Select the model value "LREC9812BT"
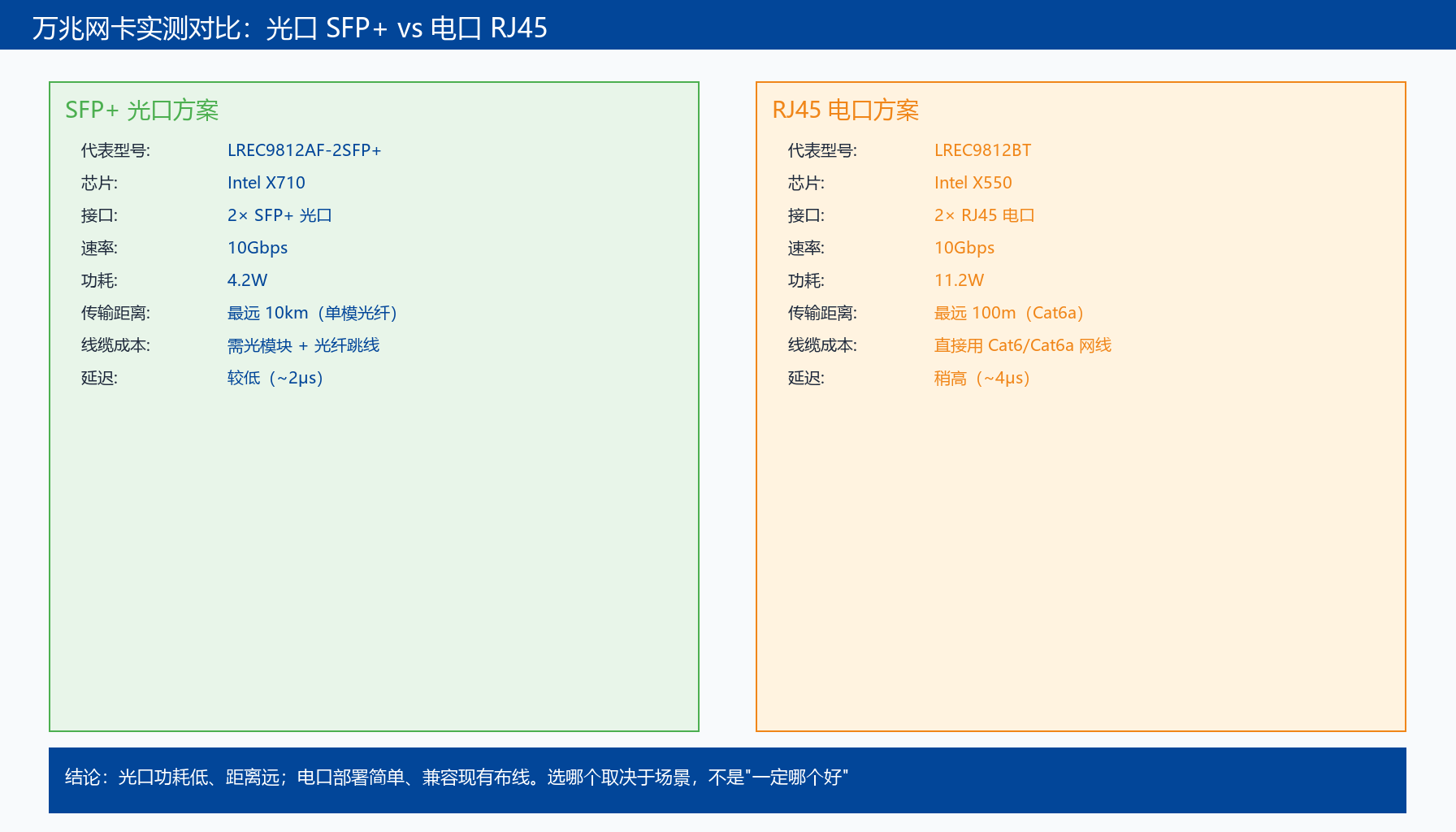Viewport: 1456px width, 832px height. (982, 150)
